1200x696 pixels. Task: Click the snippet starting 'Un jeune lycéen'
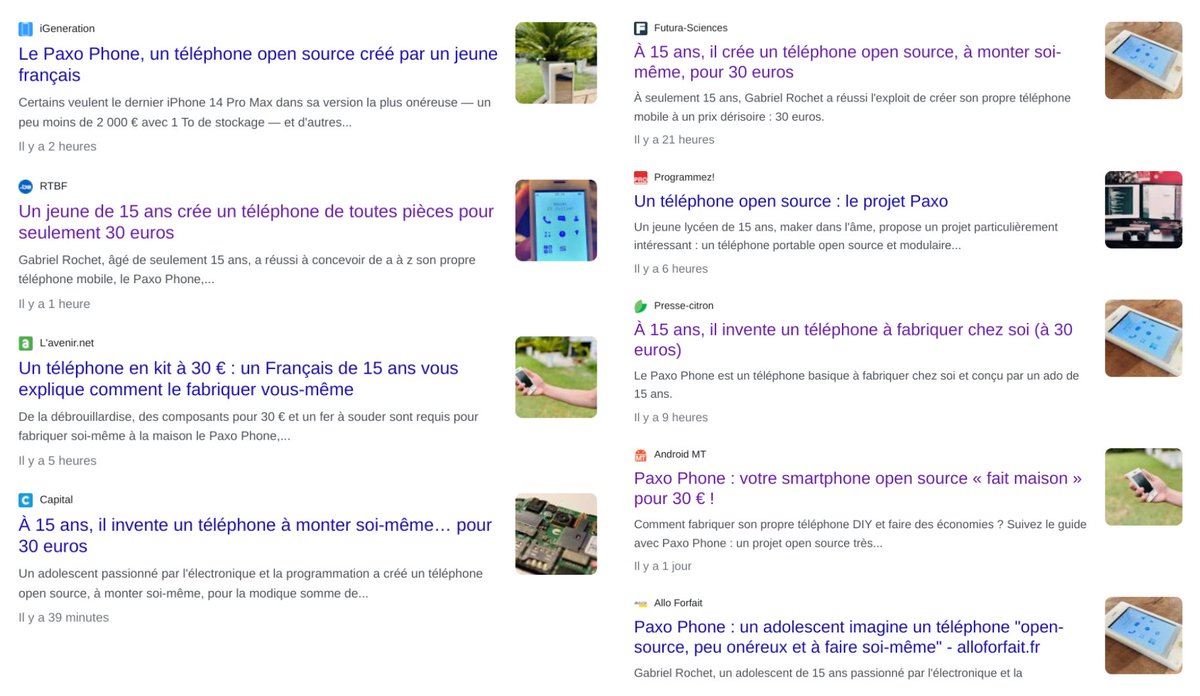[x=846, y=236]
